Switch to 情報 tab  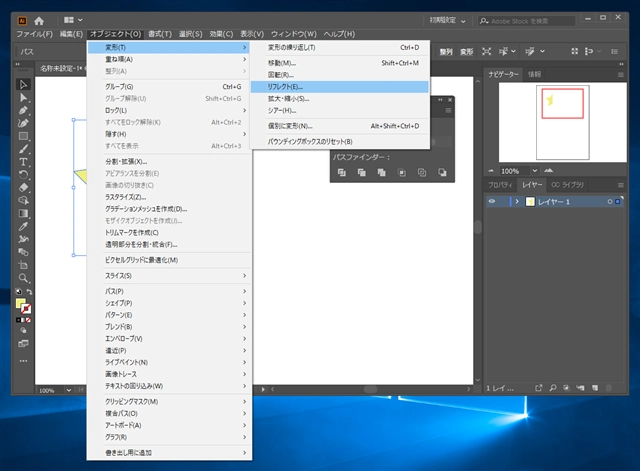[x=534, y=74]
